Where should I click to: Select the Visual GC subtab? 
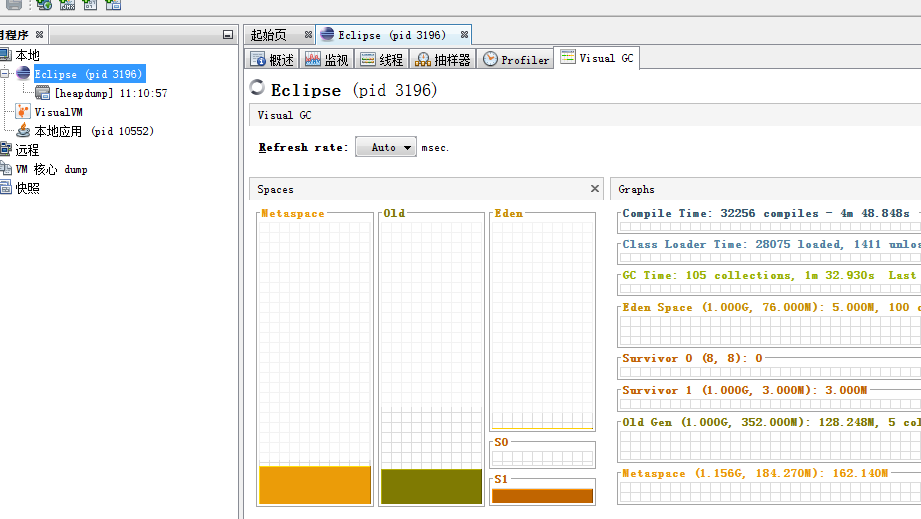pyautogui.click(x=597, y=58)
